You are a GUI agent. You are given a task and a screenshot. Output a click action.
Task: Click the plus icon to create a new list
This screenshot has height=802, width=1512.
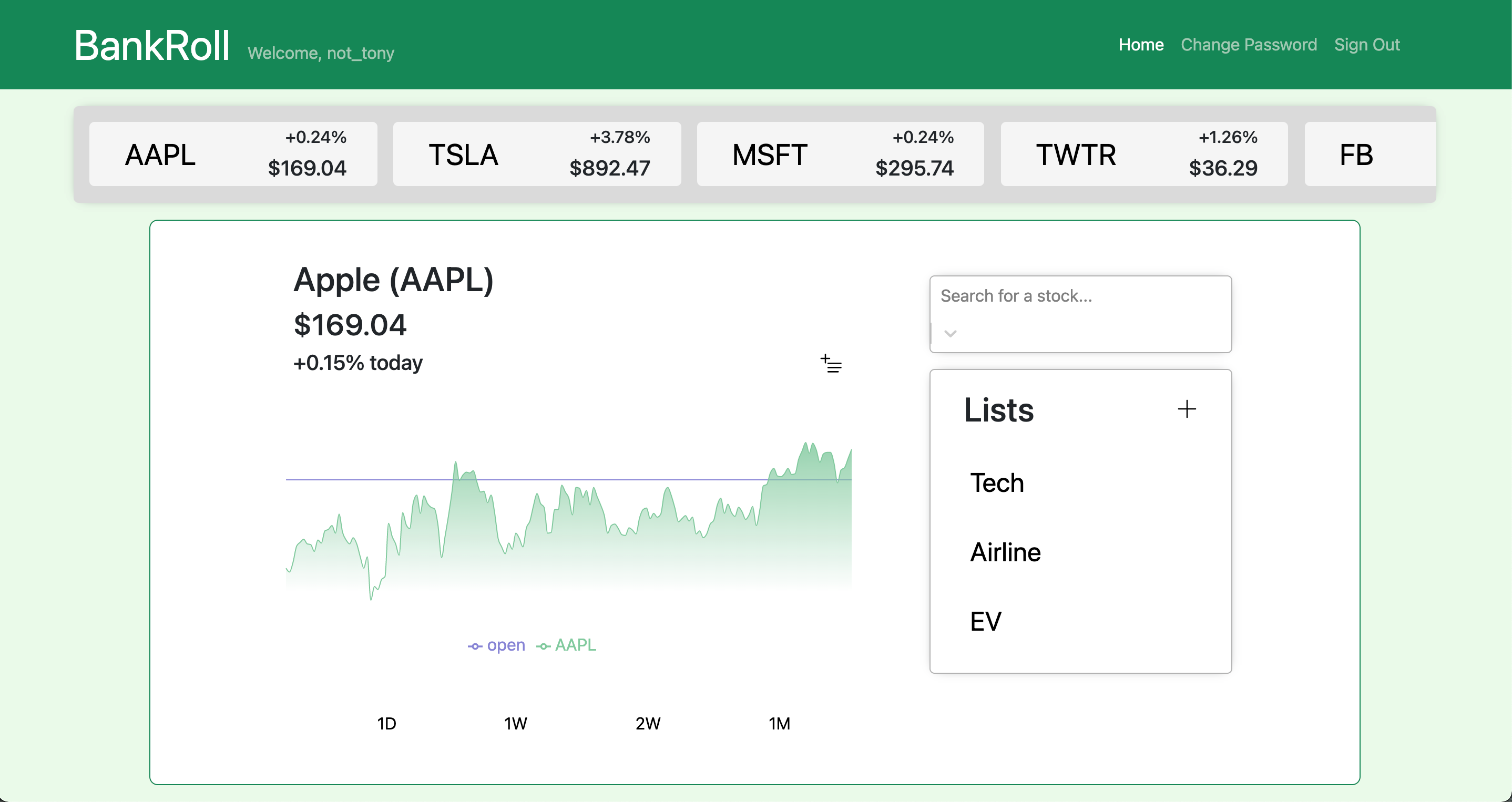coord(1186,409)
